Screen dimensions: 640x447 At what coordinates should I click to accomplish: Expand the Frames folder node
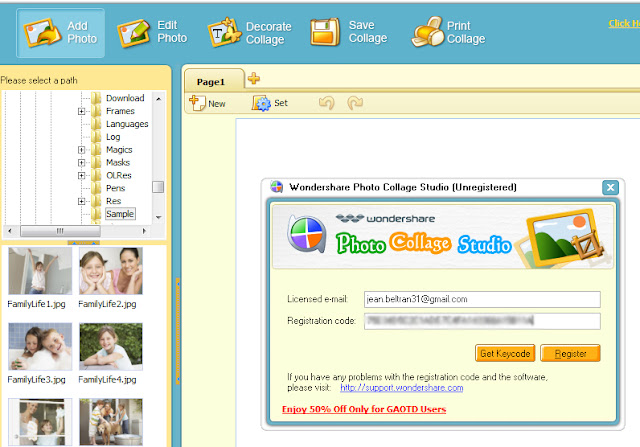[x=82, y=111]
